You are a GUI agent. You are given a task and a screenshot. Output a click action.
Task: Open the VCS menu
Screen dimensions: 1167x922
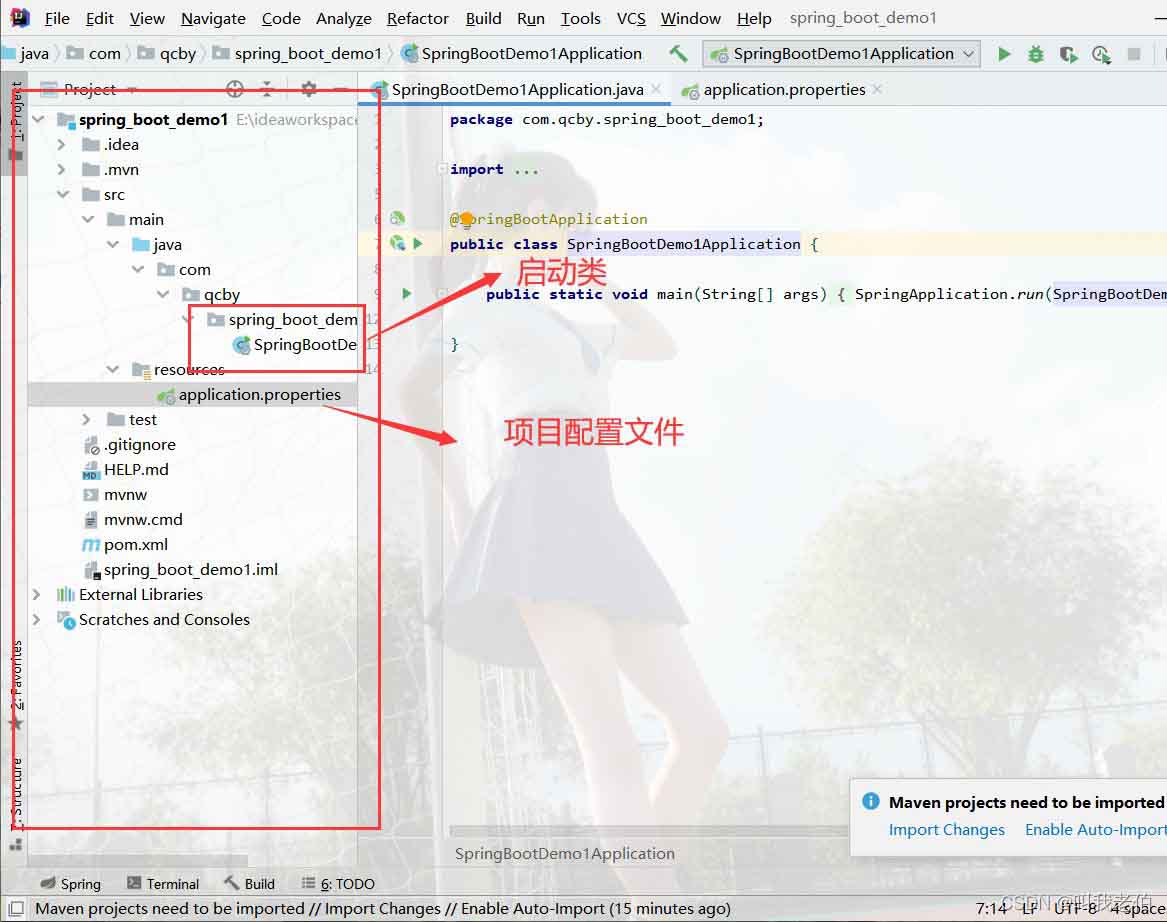[631, 18]
